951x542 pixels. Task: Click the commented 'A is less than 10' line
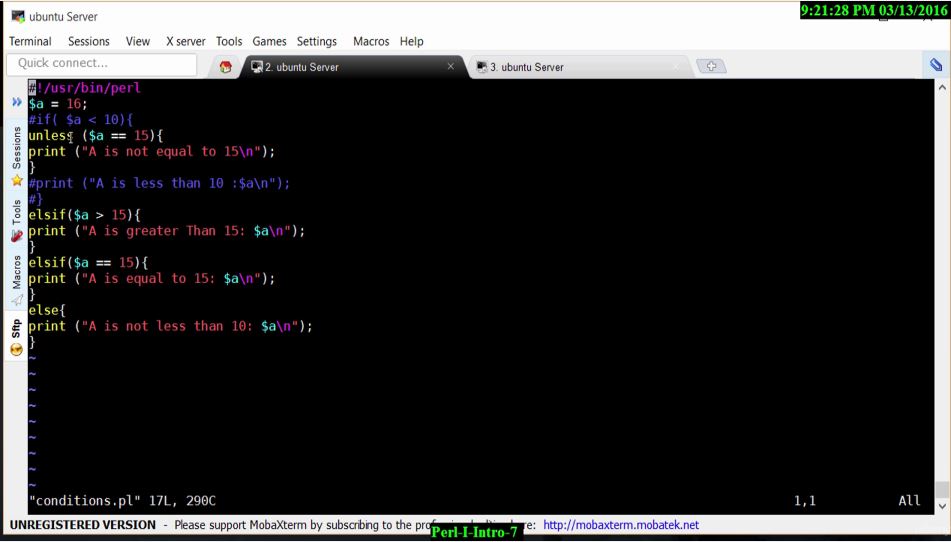point(159,183)
